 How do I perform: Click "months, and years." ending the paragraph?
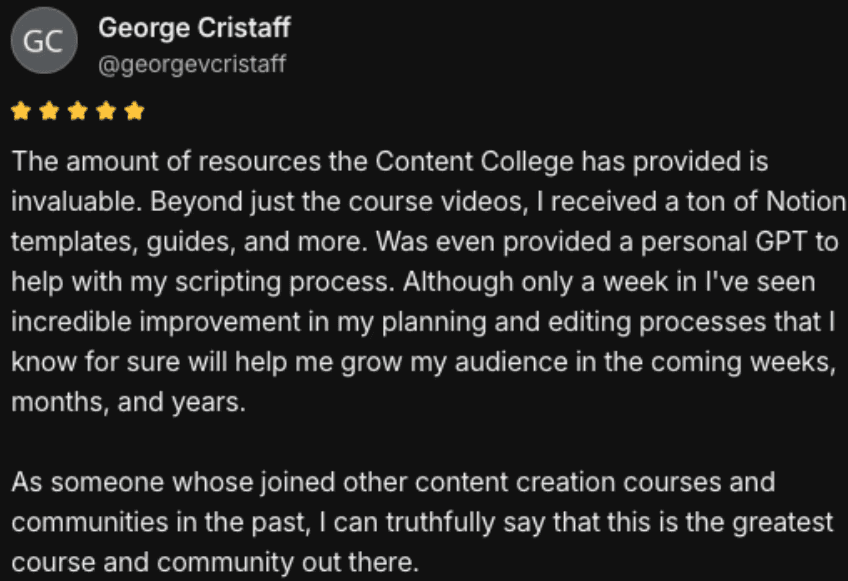(128, 402)
